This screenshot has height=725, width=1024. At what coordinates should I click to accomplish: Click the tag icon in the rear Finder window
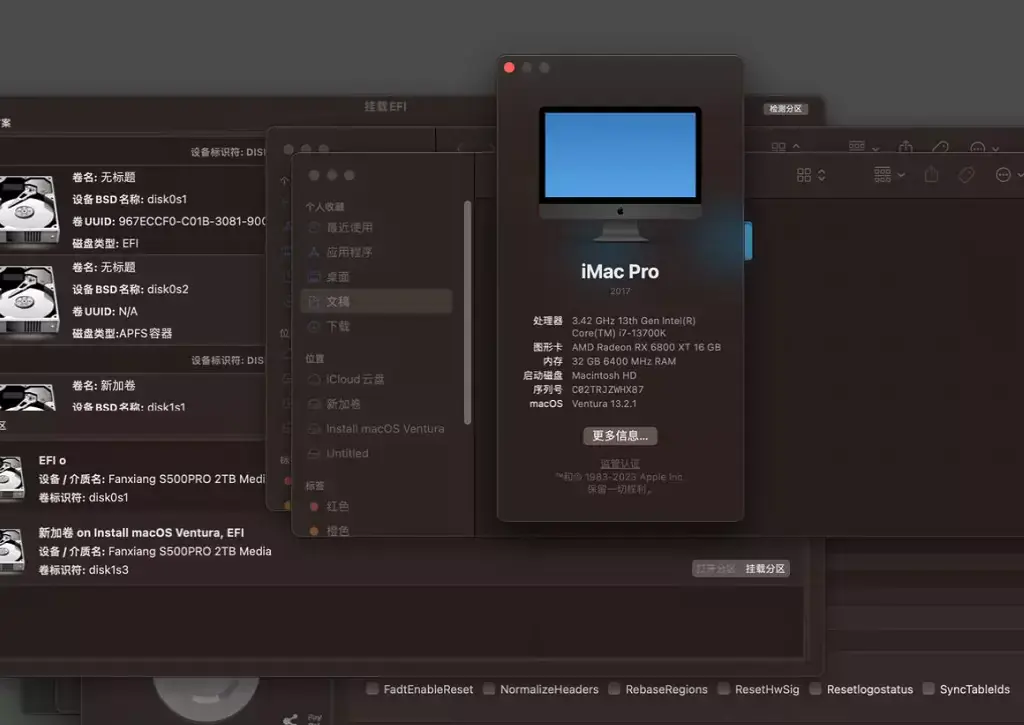point(940,148)
